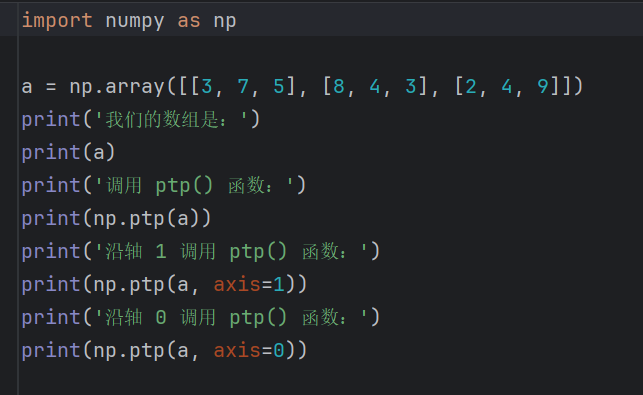The image size is (643, 395).
Task: Click the 'print(np.ptp(a, axis=0))' line
Action: pyautogui.click(x=164, y=350)
